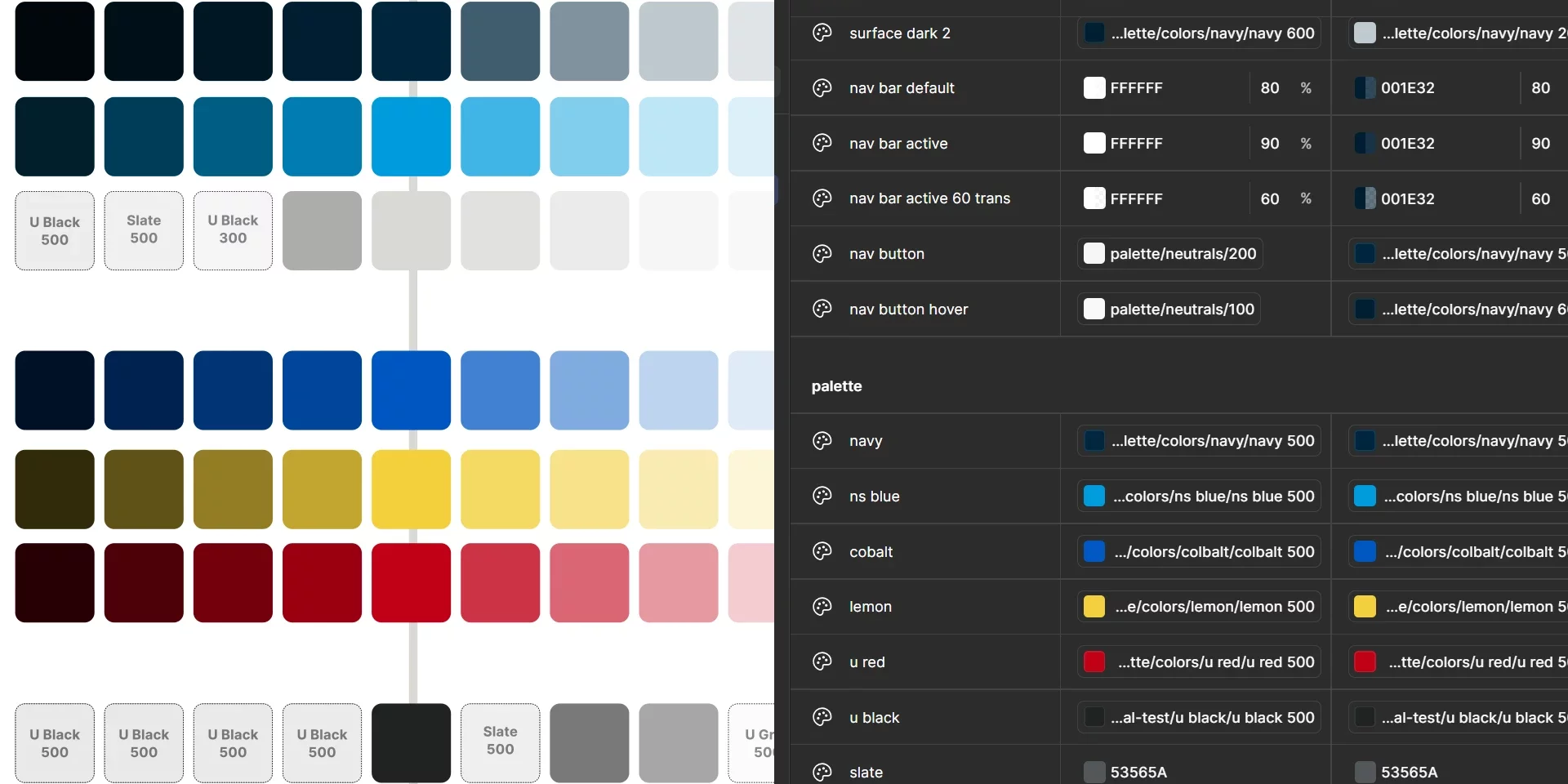Click the palette icon beside nav button hover

(x=822, y=309)
